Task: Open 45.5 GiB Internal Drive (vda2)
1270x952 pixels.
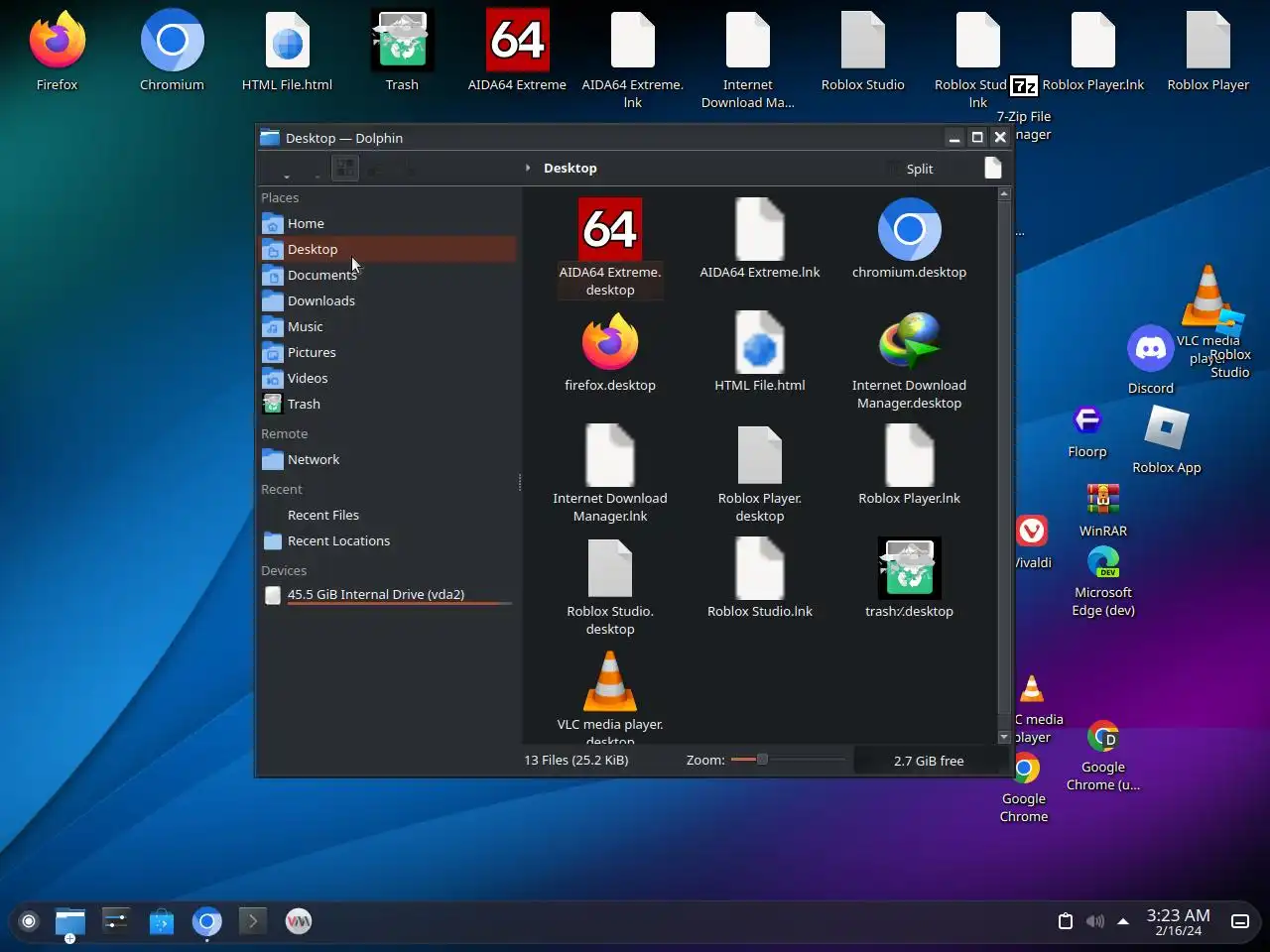Action: 387,595
